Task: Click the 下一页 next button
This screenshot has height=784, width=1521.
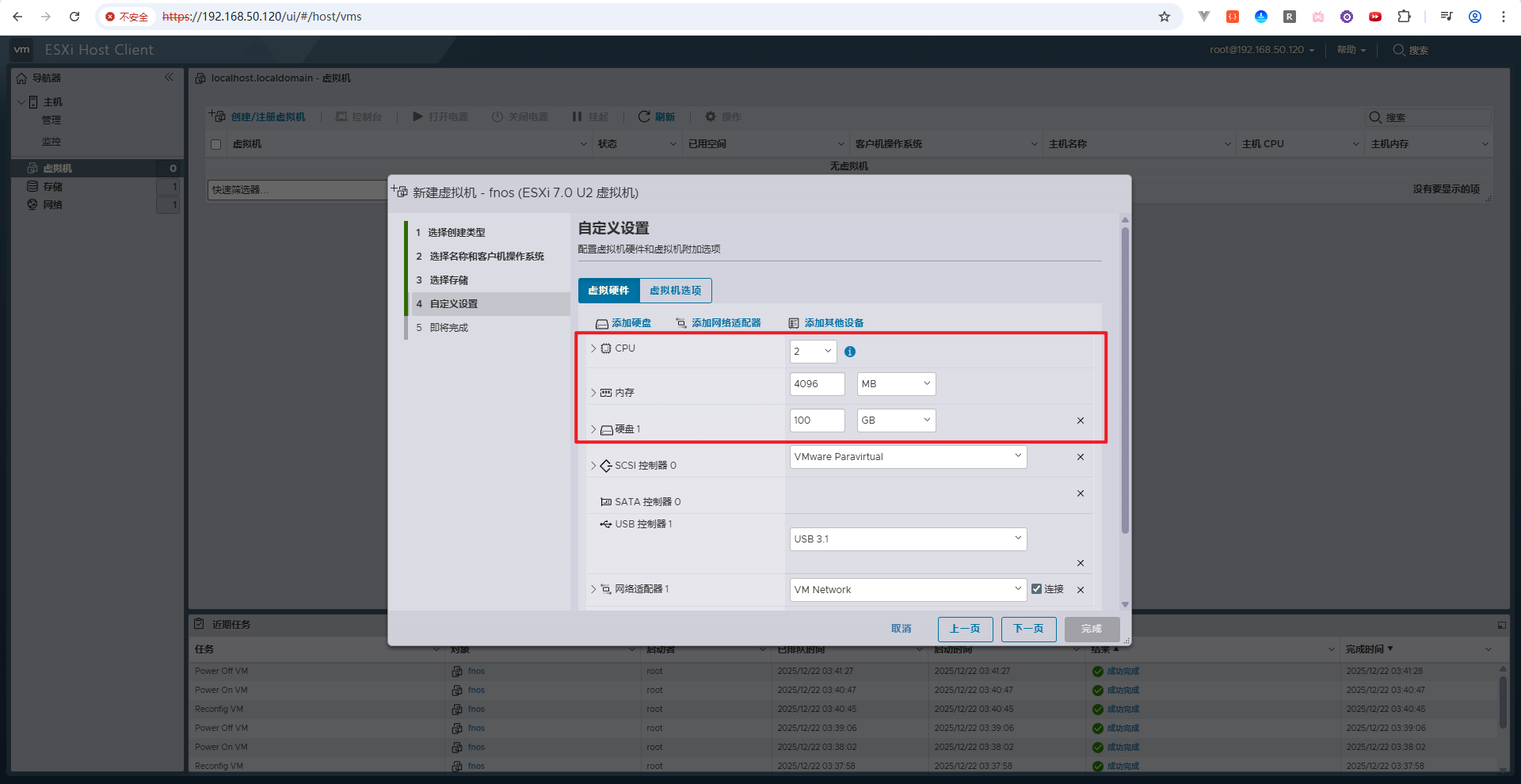Action: pos(1028,629)
